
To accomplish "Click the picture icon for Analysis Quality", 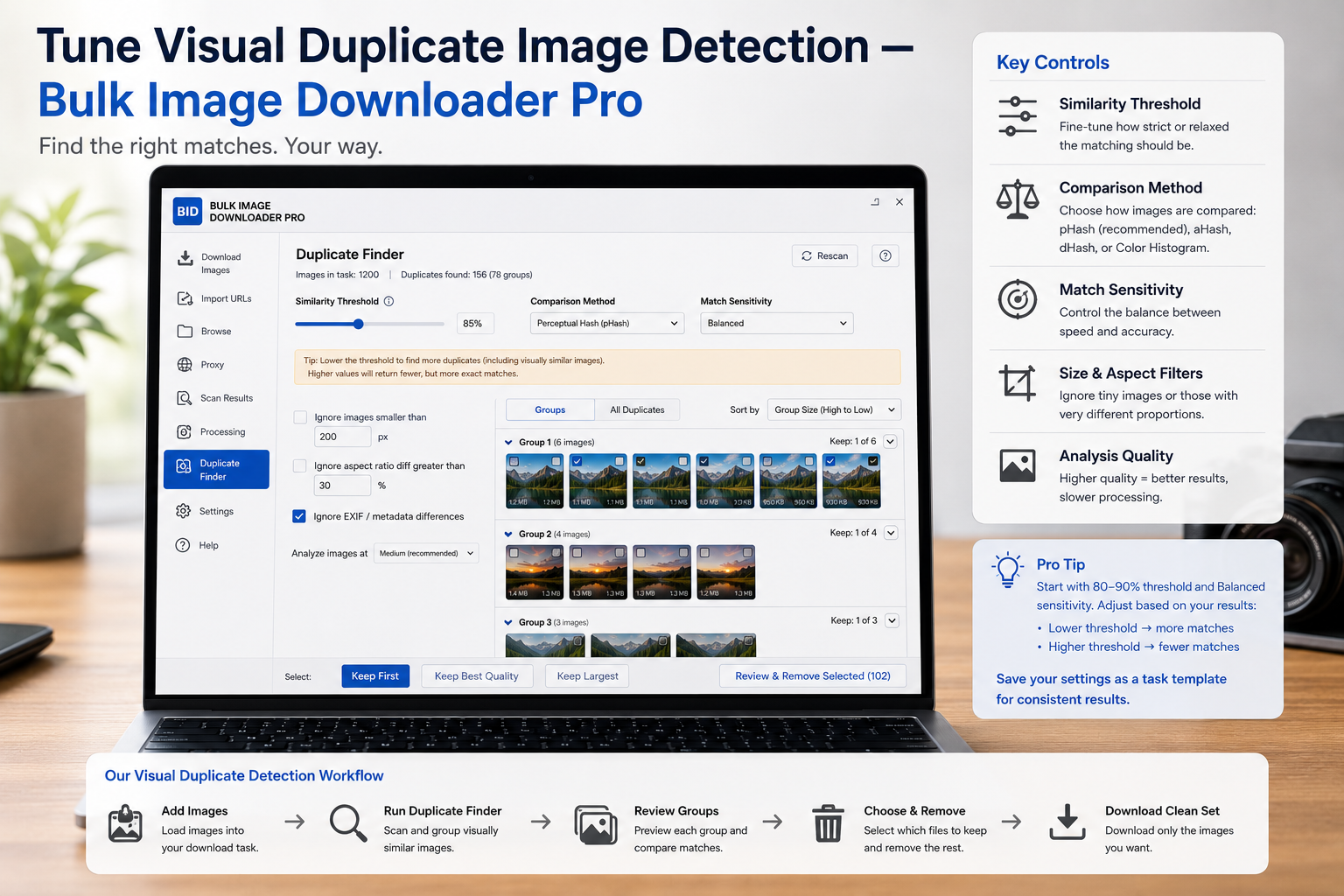I will coord(1018,465).
